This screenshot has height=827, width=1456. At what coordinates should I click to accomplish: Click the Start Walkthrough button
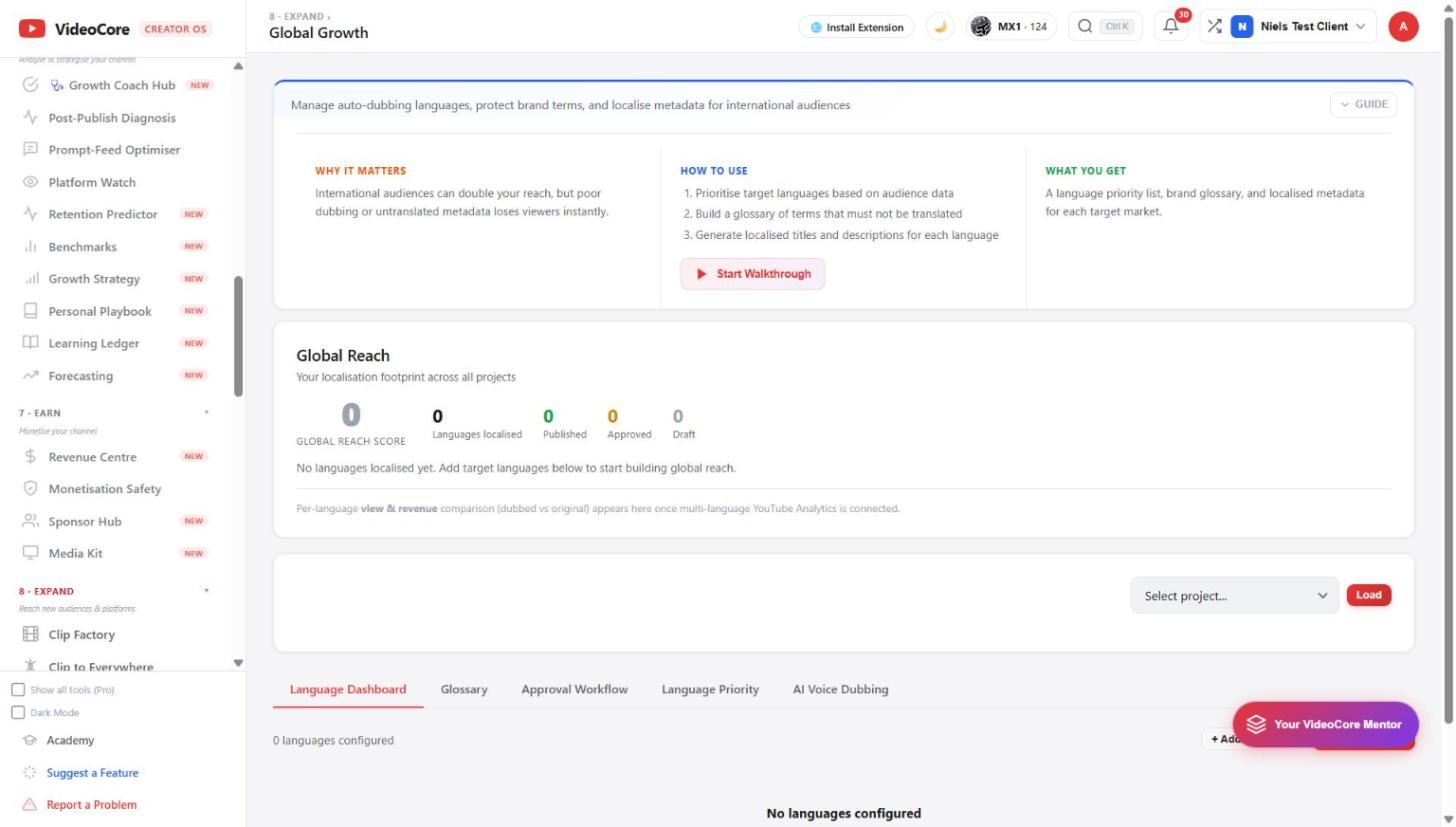pyautogui.click(x=752, y=274)
